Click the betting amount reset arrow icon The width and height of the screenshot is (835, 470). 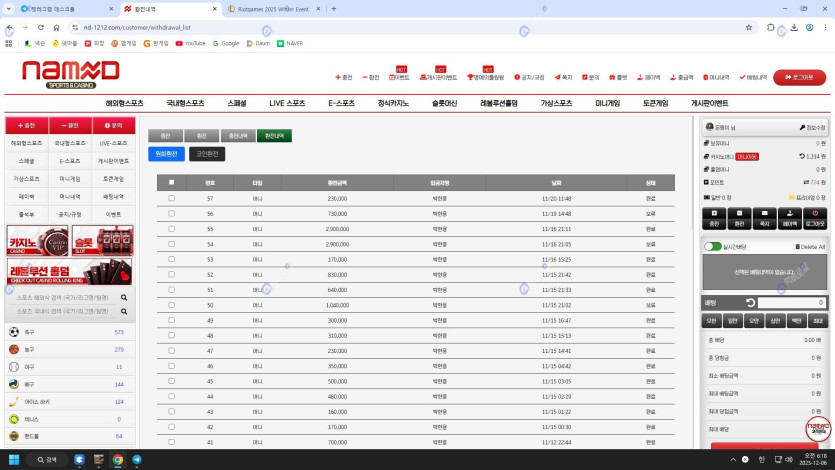(751, 302)
